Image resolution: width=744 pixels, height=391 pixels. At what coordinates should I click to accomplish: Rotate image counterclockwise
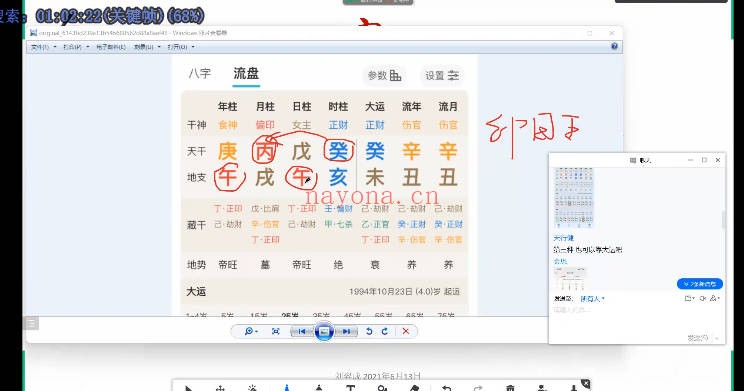coord(369,331)
